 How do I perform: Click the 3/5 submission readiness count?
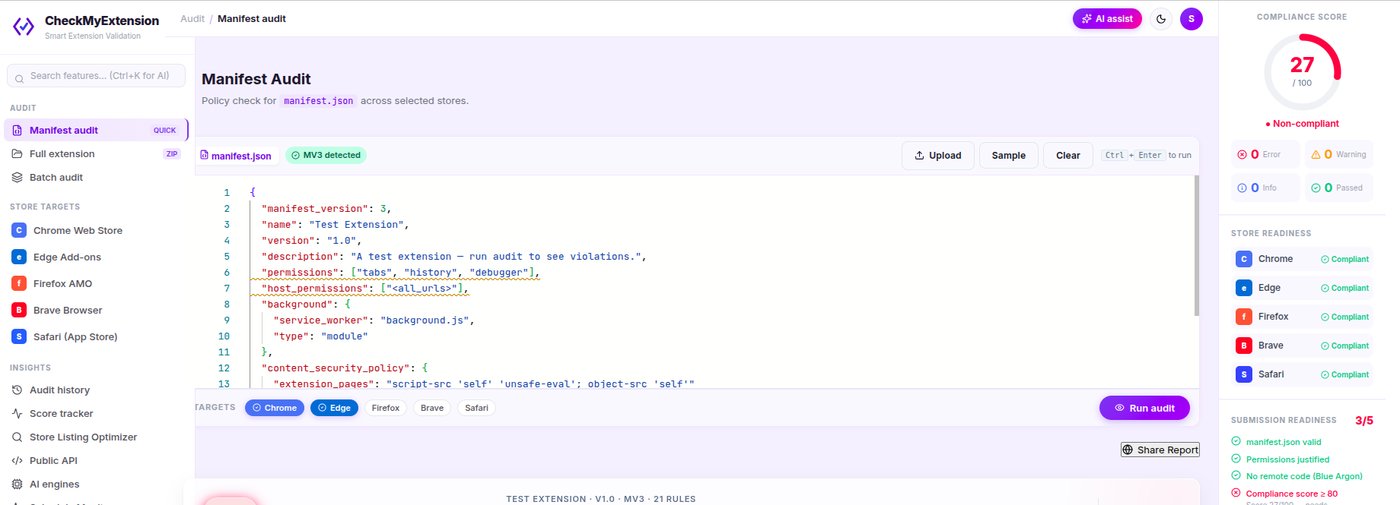click(1364, 421)
